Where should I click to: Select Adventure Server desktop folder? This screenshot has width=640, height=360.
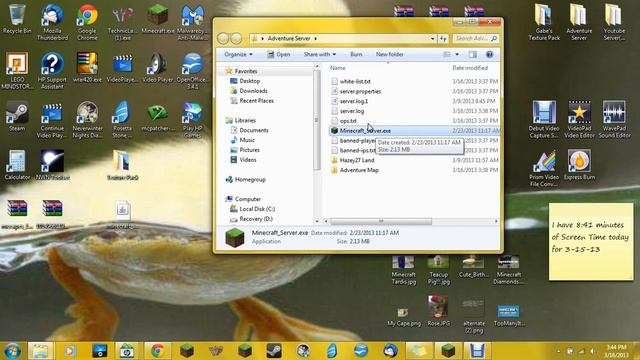coord(579,22)
